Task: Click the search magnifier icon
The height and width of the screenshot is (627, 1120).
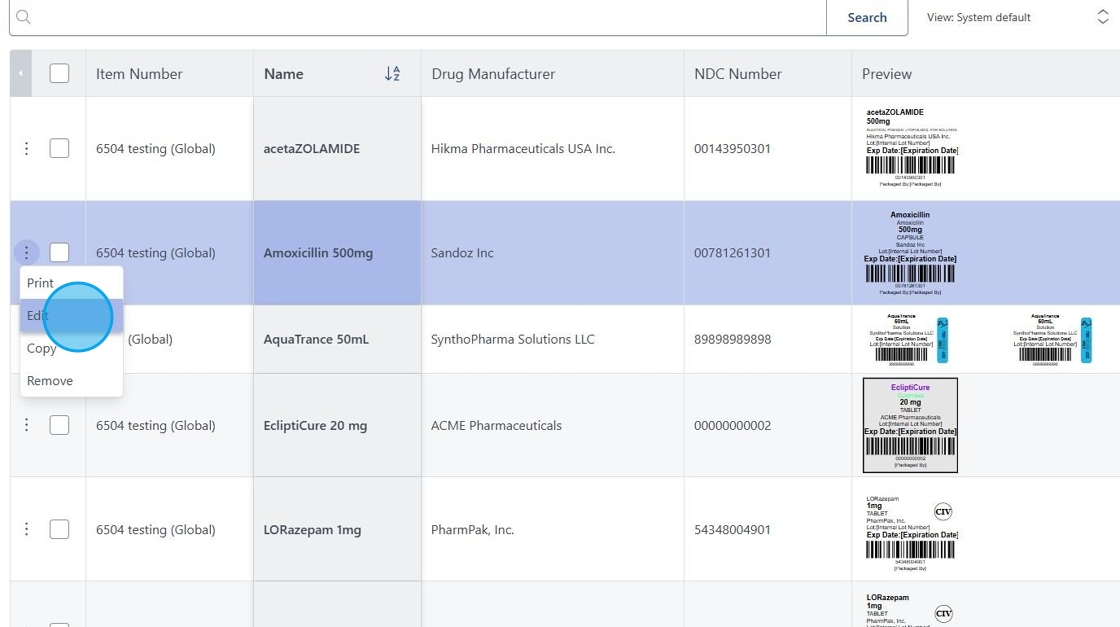Action: 24,16
